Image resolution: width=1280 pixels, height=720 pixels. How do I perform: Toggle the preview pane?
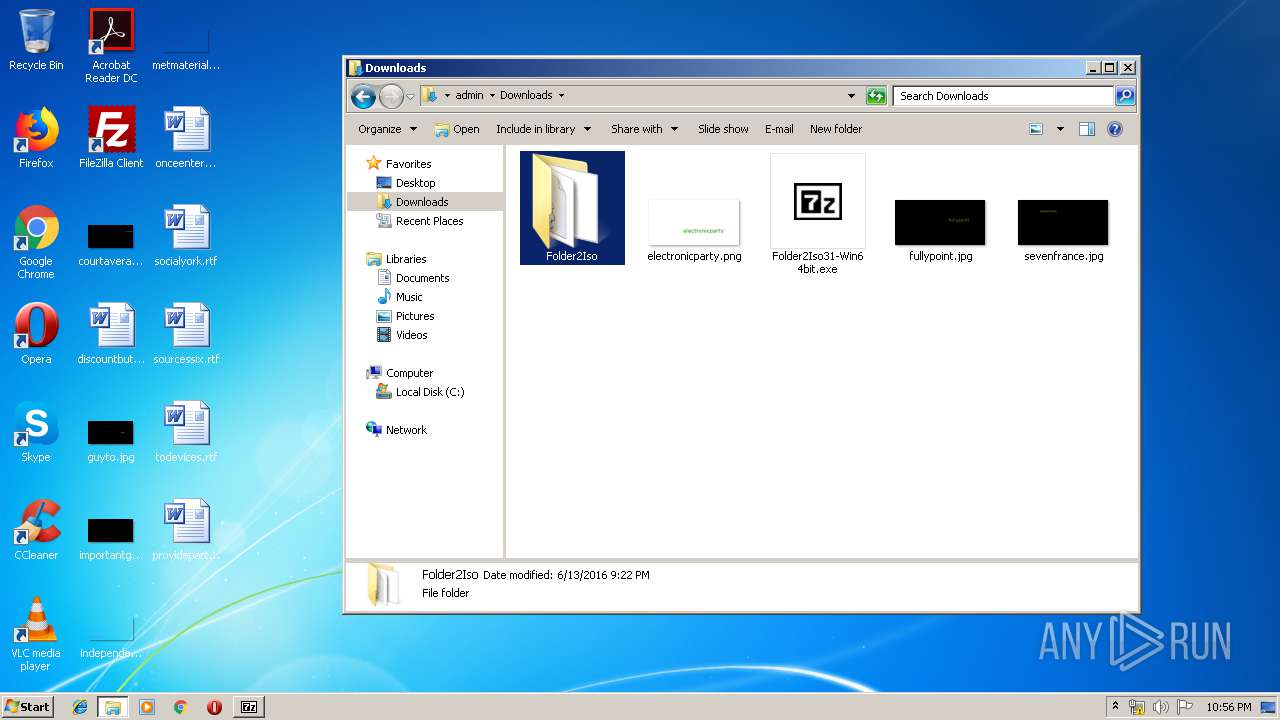pyautogui.click(x=1087, y=129)
